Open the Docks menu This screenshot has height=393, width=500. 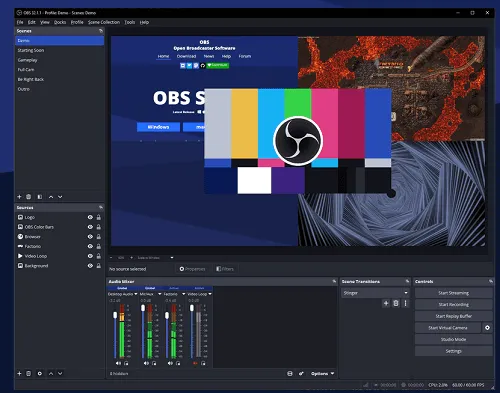[x=60, y=22]
